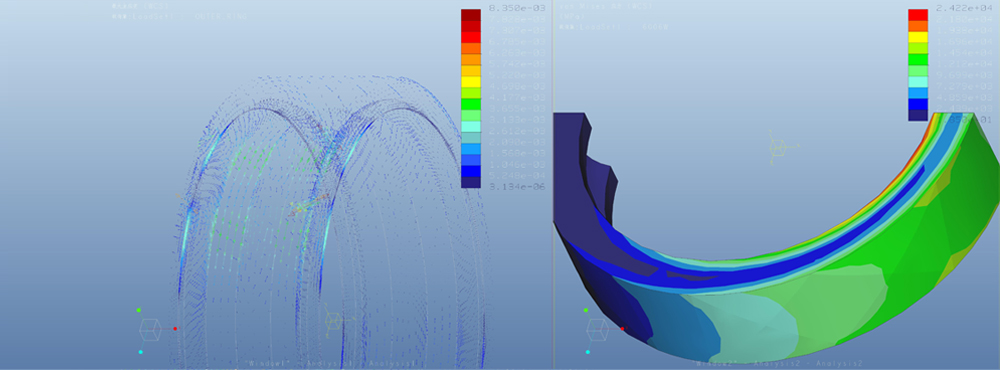1000x370 pixels.
Task: Click the Window1 Analysis label at bottom
Action: (x=331, y=364)
